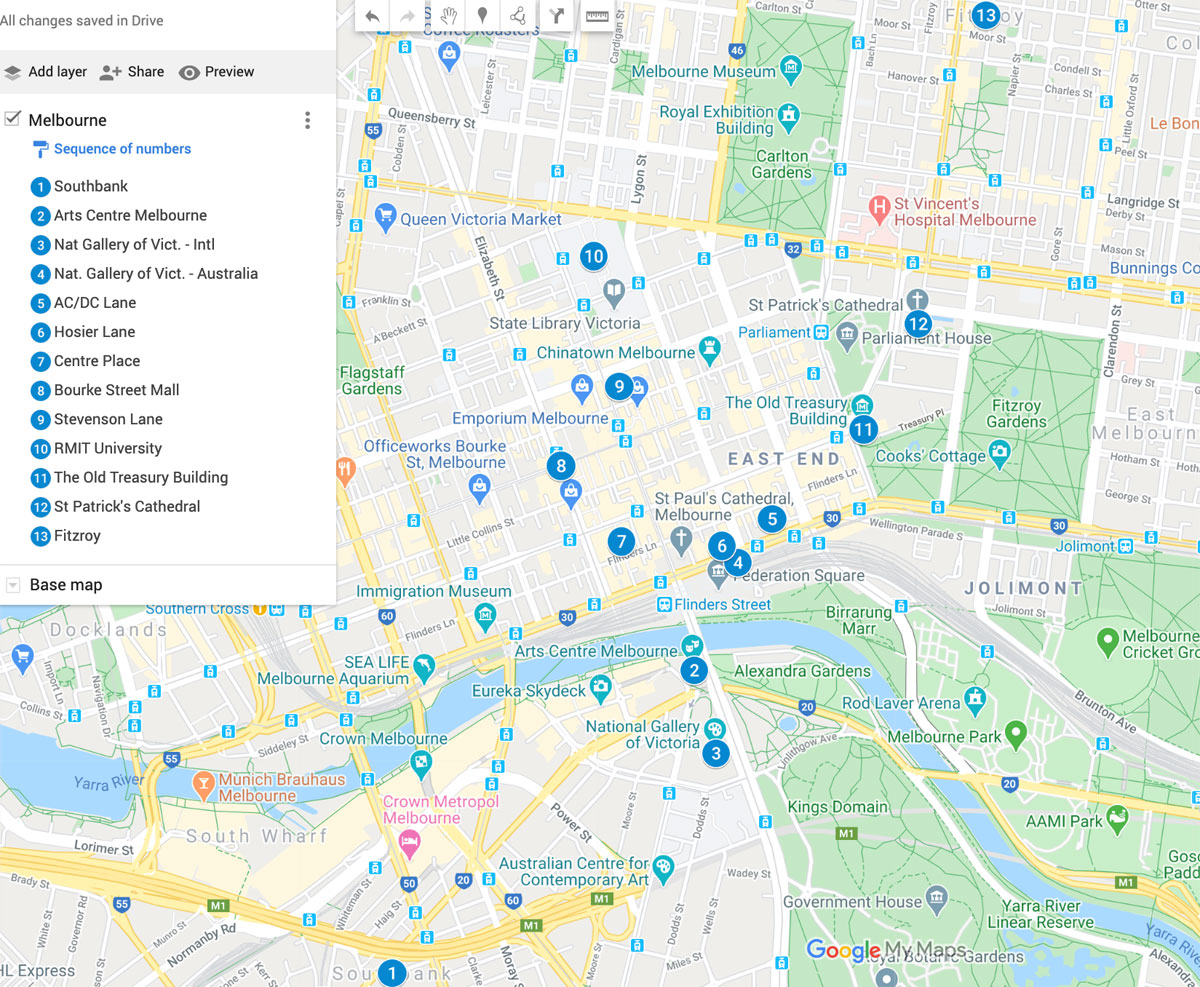Select Nat. Gallery of Vict. - Australia item
The width and height of the screenshot is (1200, 987).
coord(156,273)
